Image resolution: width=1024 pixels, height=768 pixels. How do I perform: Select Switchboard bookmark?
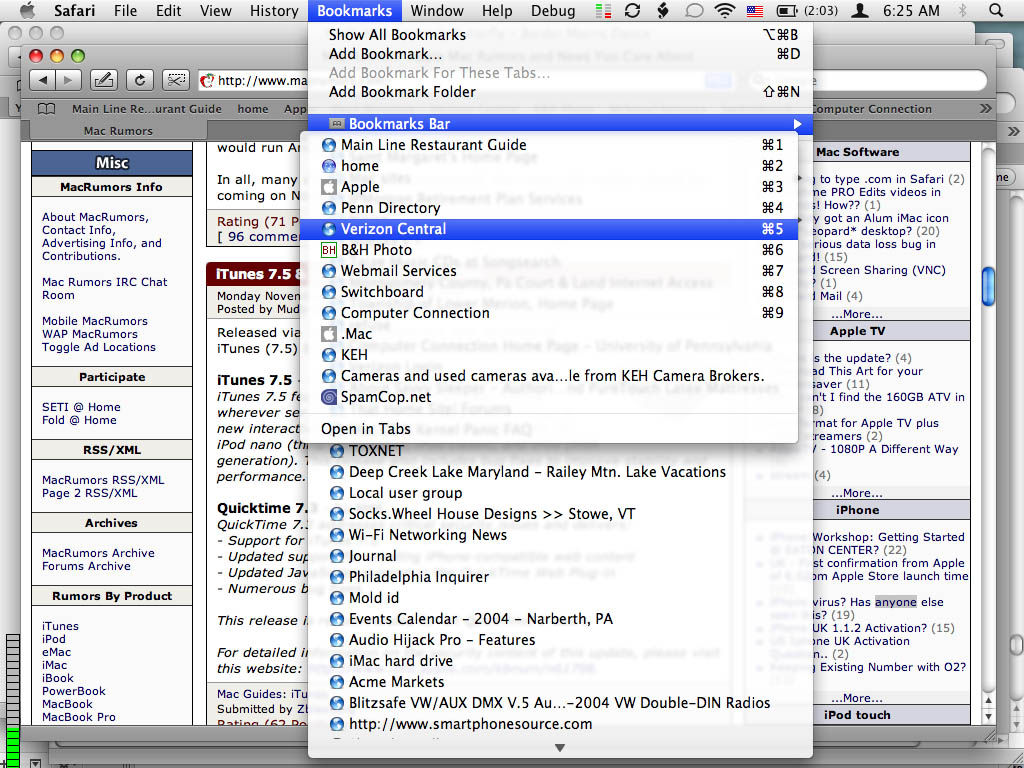pos(549,292)
